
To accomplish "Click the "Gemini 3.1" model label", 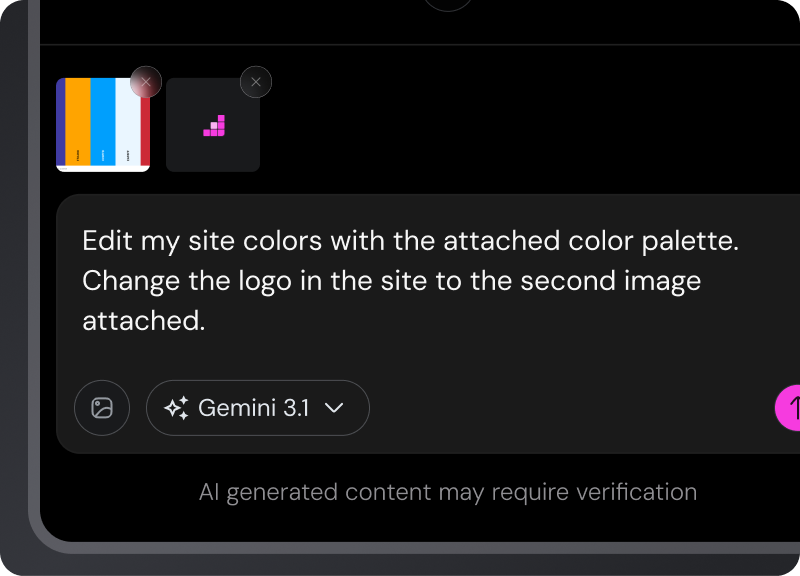I will pyautogui.click(x=254, y=408).
